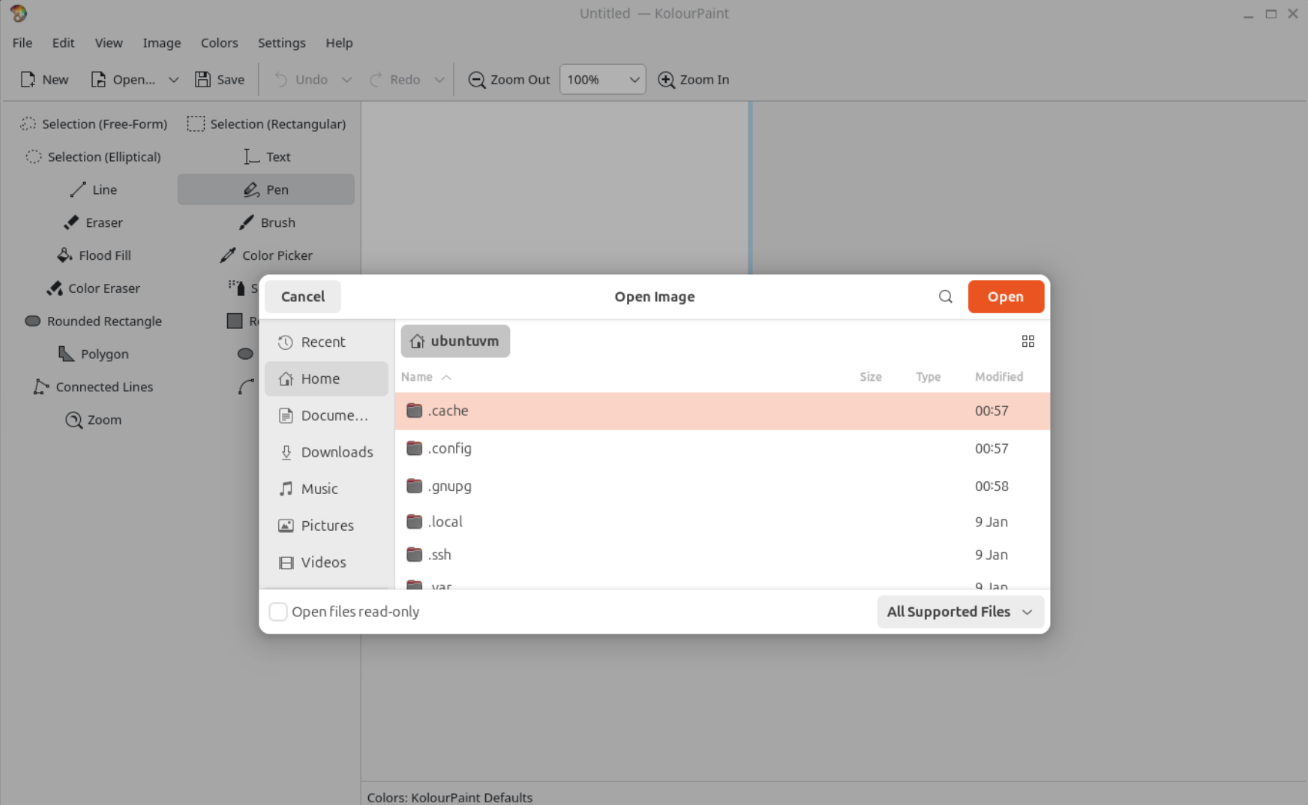Click the Undo toolbar button
Screen dimensions: 1308x805
pyautogui.click(x=301, y=80)
